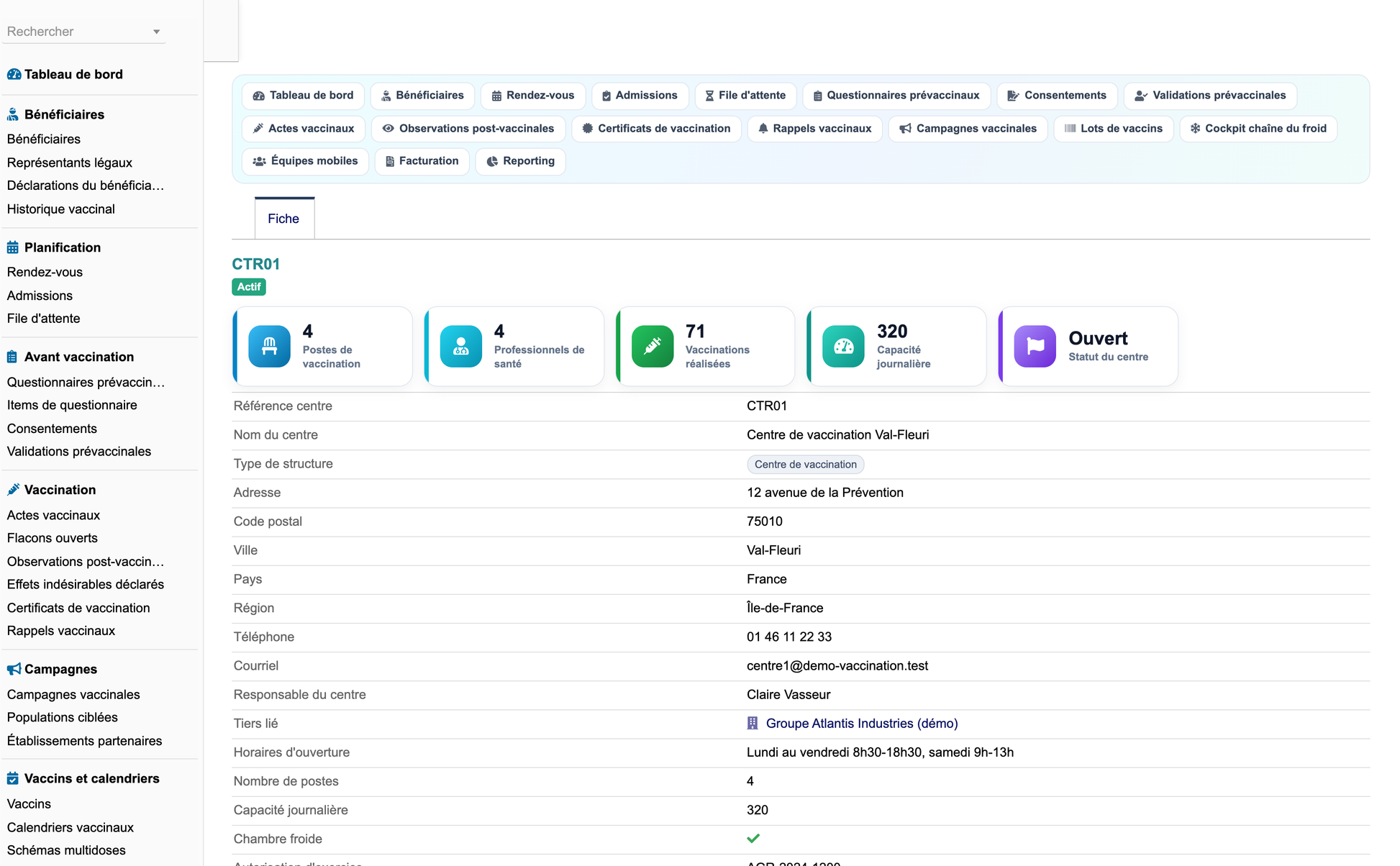Open the Facturation shortcut button
Viewport: 1400px width, 866px height.
pos(422,161)
